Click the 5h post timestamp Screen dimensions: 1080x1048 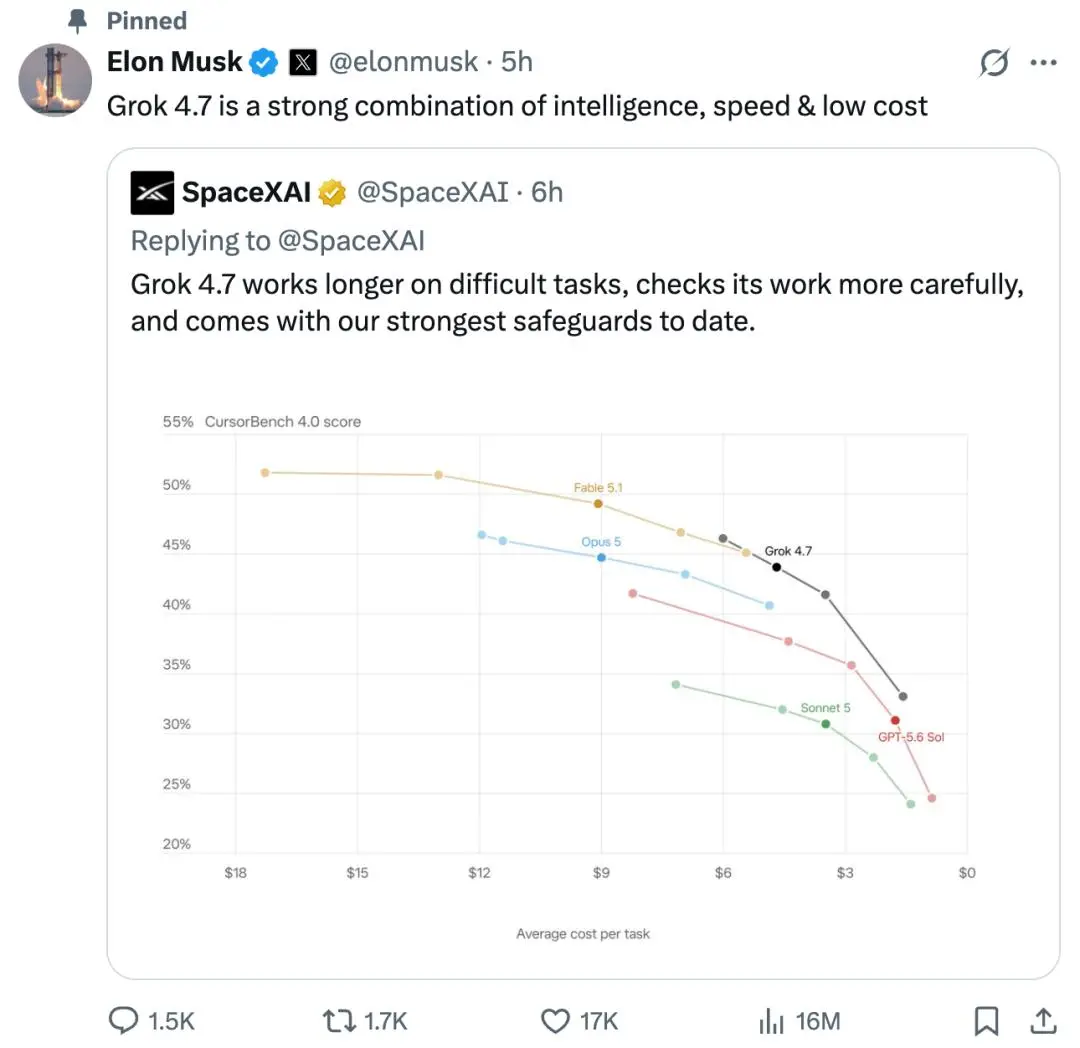[517, 62]
